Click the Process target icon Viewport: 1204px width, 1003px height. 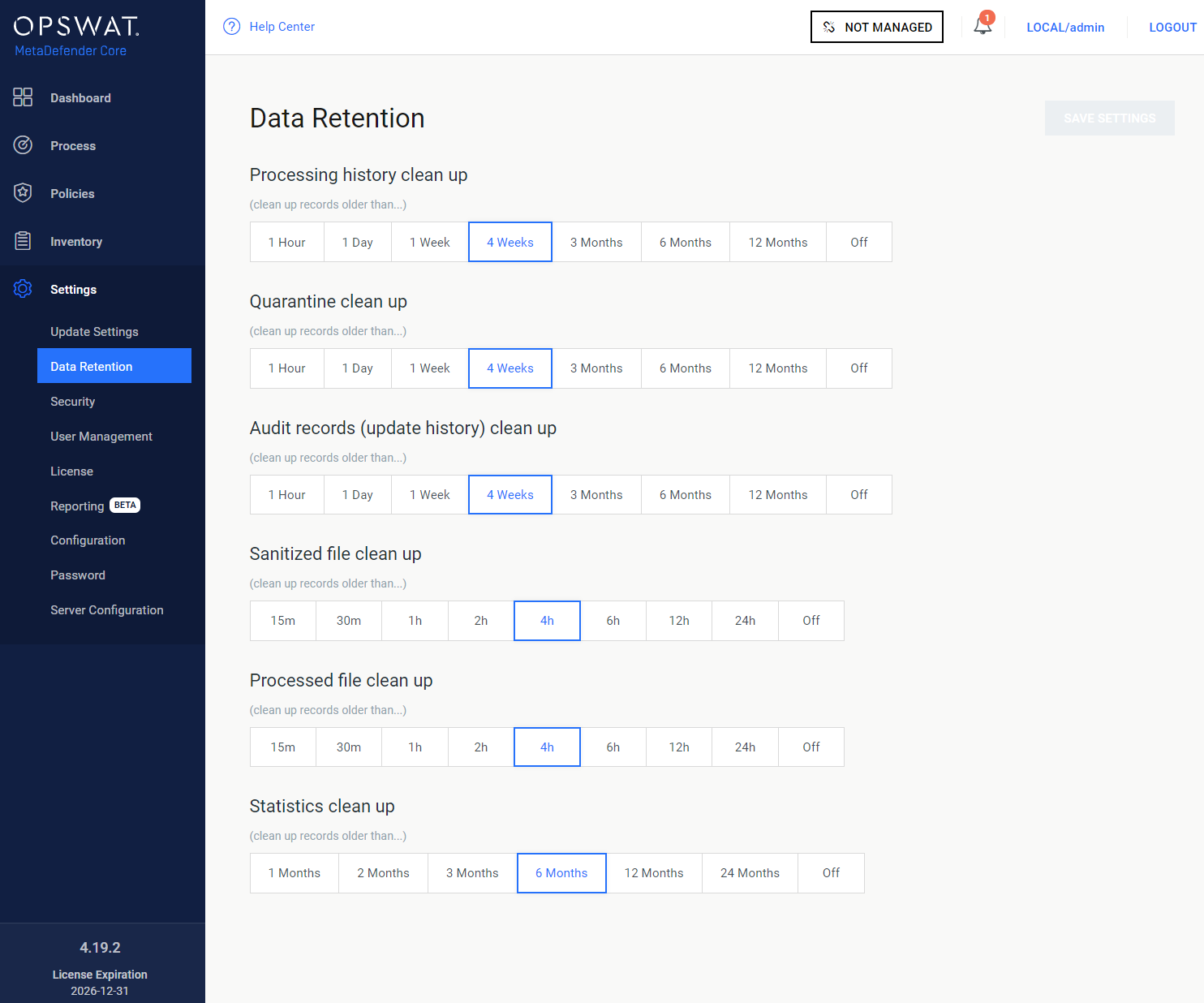23,145
